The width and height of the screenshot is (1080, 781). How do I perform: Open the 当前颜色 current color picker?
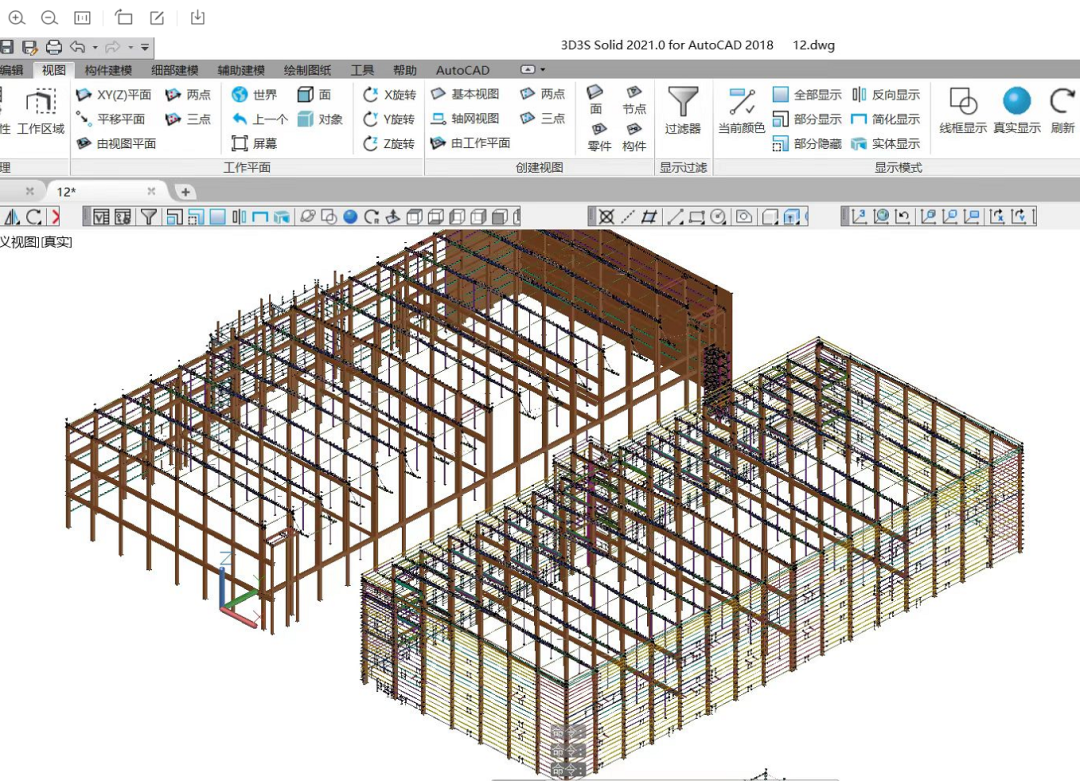coord(741,110)
